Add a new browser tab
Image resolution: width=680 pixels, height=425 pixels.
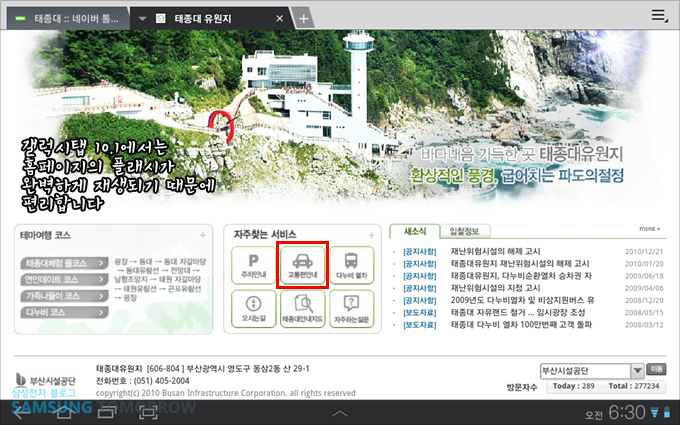pos(303,19)
